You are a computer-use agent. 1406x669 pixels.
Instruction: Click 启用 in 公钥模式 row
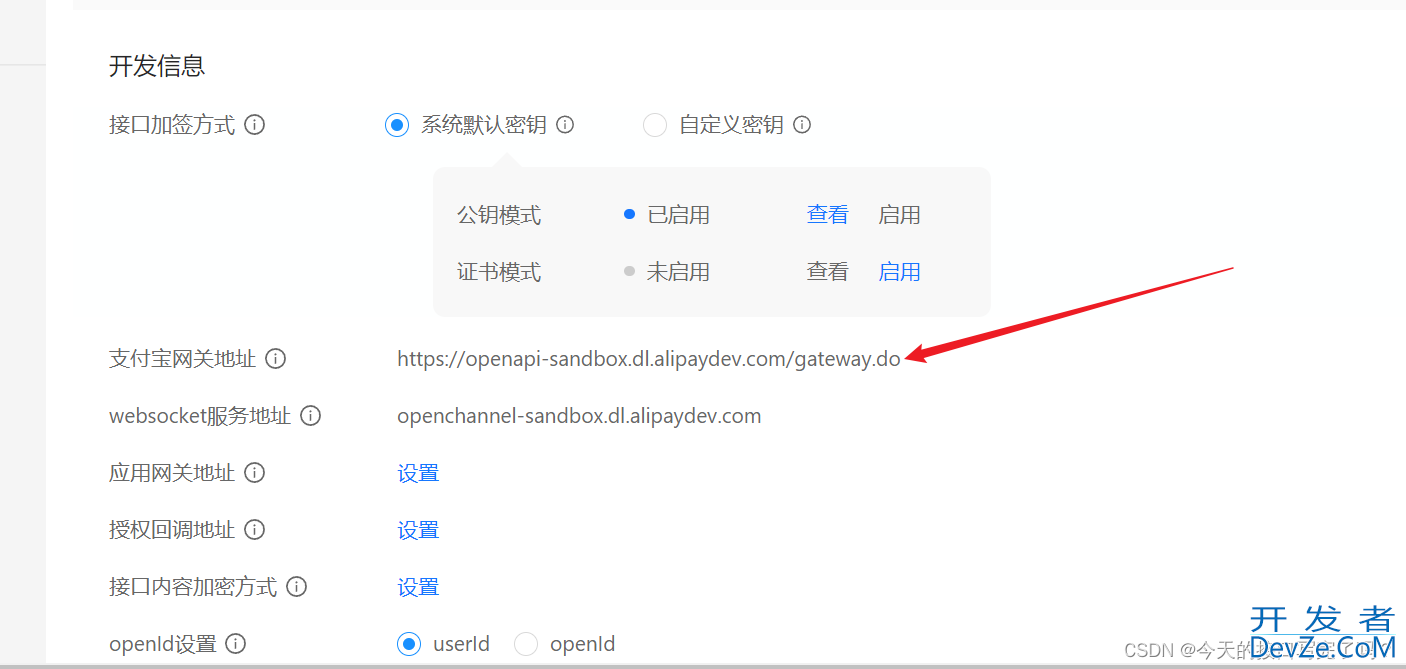click(899, 215)
